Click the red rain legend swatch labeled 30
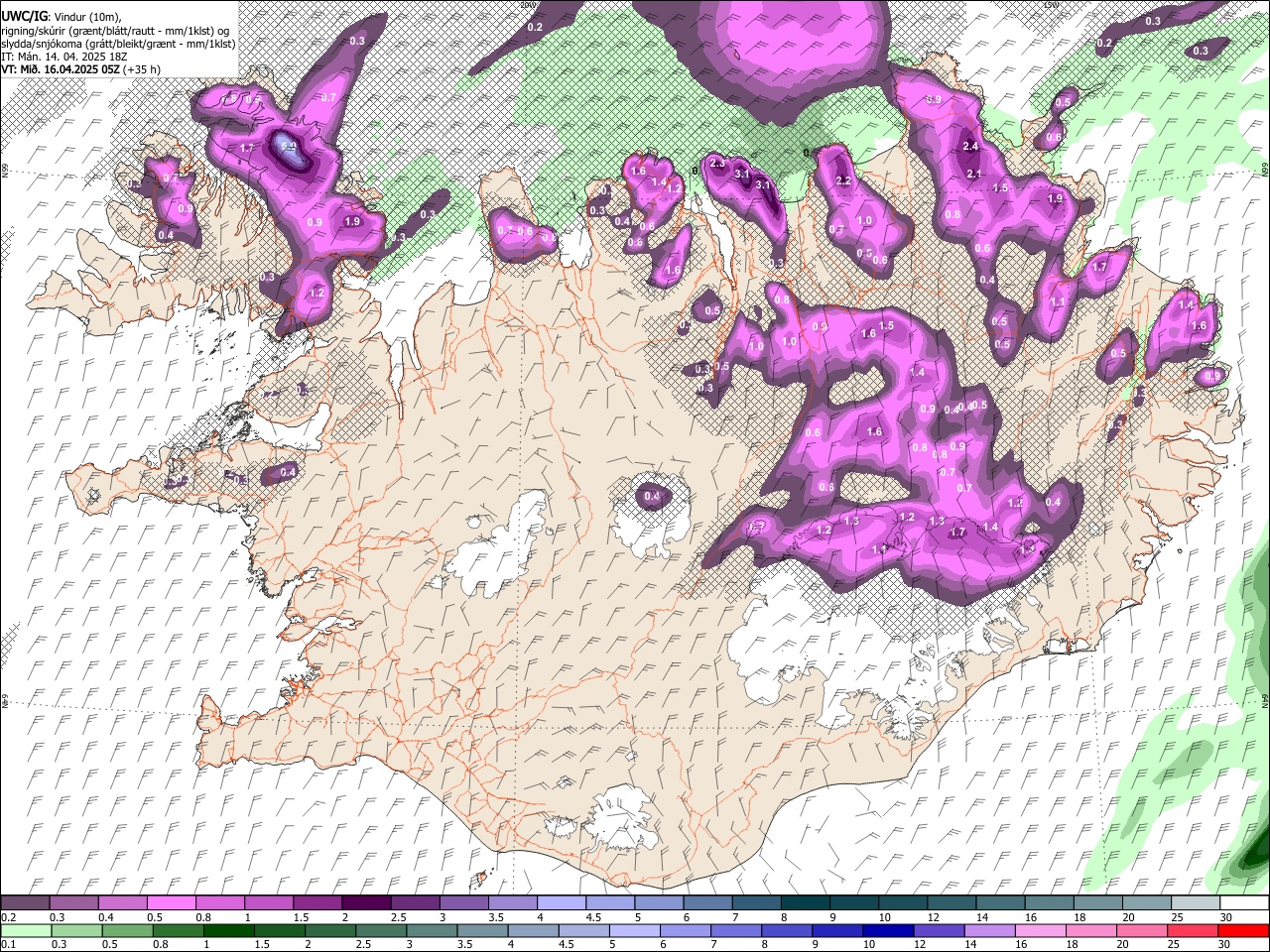The height and width of the screenshot is (952, 1270). point(1244,931)
